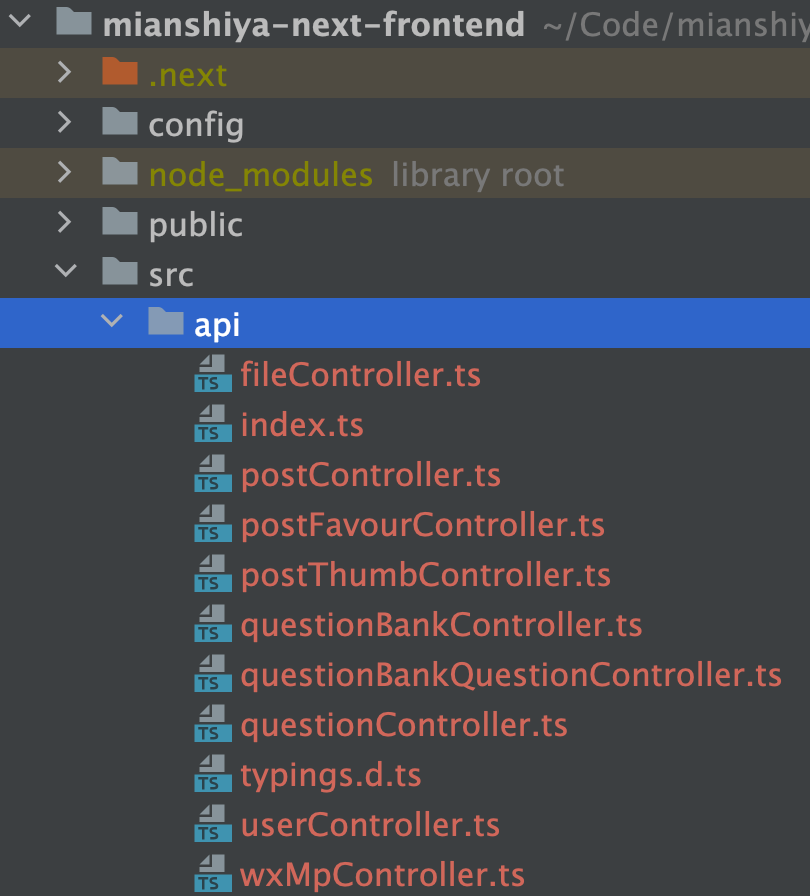The width and height of the screenshot is (810, 896).
Task: Click the mianshiya-next-frontend project folder icon
Action: 74,21
